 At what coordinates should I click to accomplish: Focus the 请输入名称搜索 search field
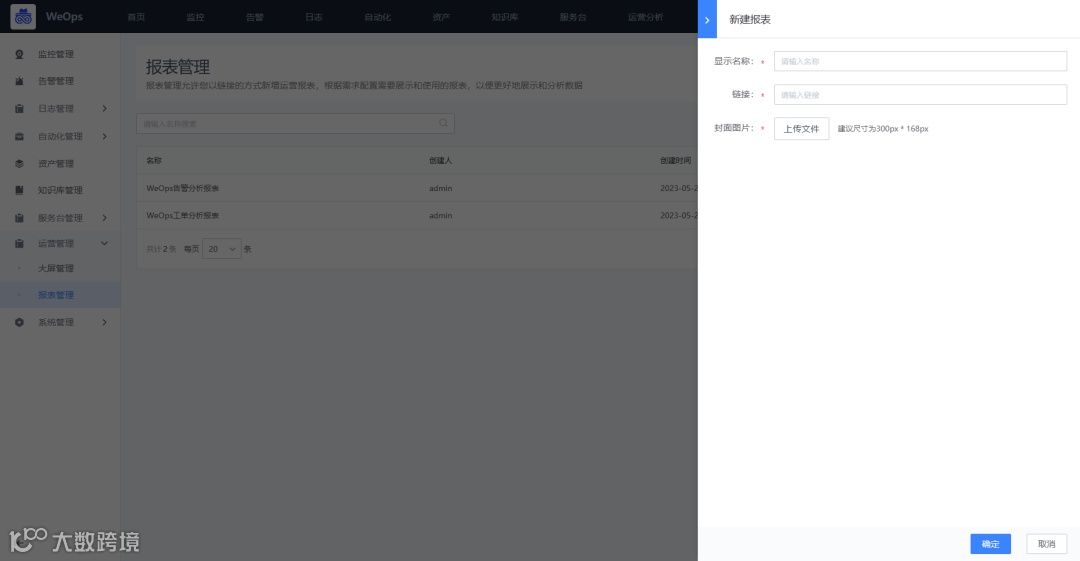click(x=295, y=123)
